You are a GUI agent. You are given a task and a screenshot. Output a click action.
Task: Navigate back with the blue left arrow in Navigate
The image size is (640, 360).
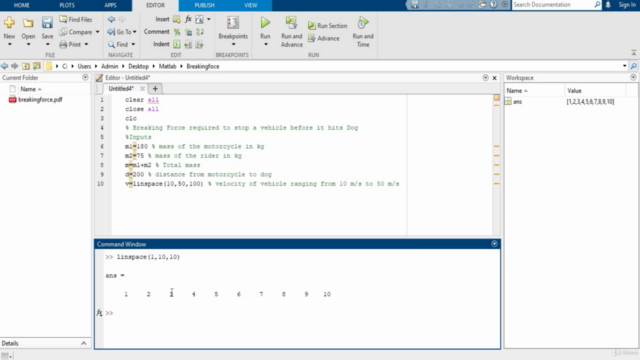pyautogui.click(x=111, y=19)
